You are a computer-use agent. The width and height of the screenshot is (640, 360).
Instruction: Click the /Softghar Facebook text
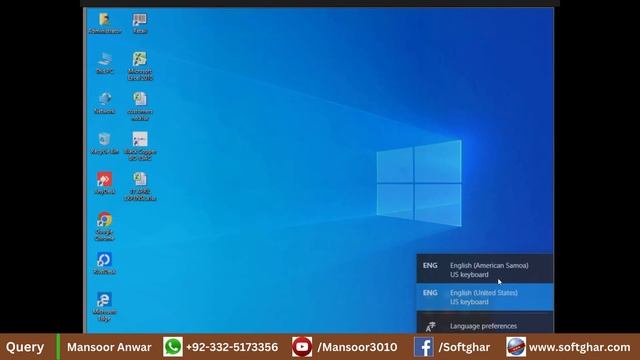click(464, 347)
